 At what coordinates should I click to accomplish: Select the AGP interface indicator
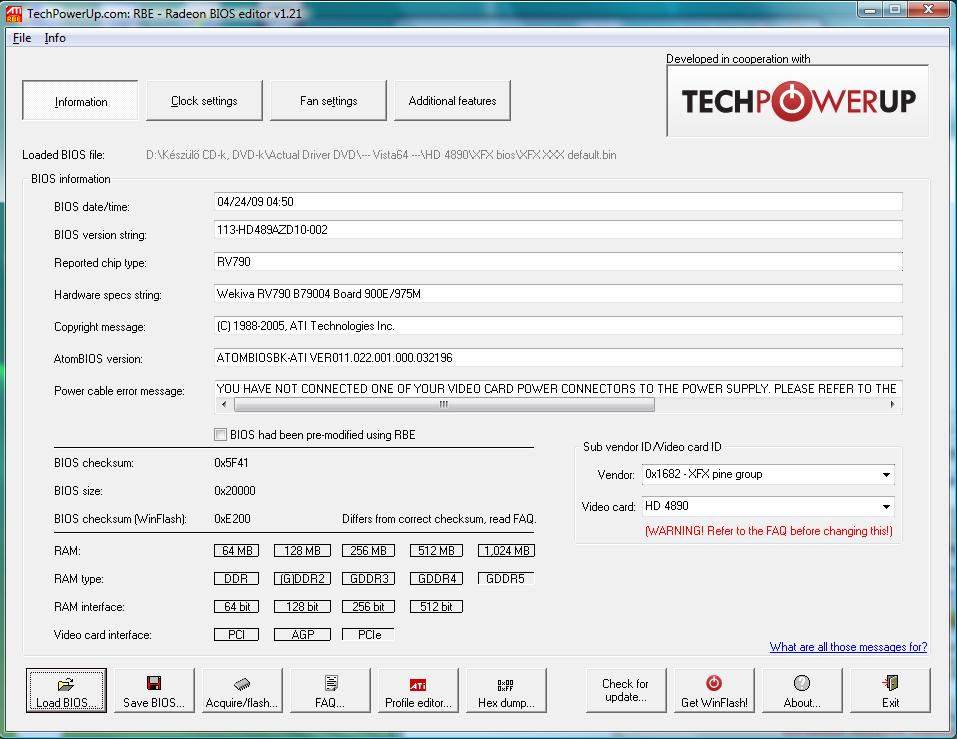coord(302,635)
